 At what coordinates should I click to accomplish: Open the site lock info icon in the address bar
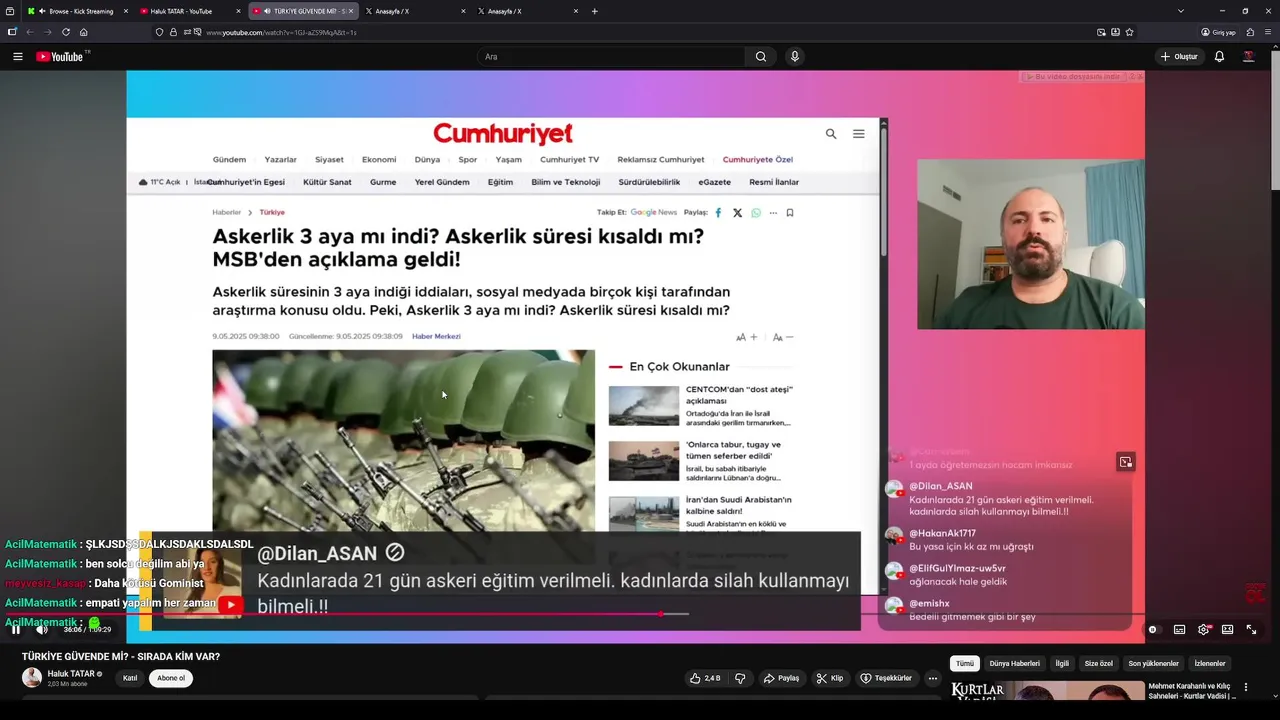click(173, 32)
